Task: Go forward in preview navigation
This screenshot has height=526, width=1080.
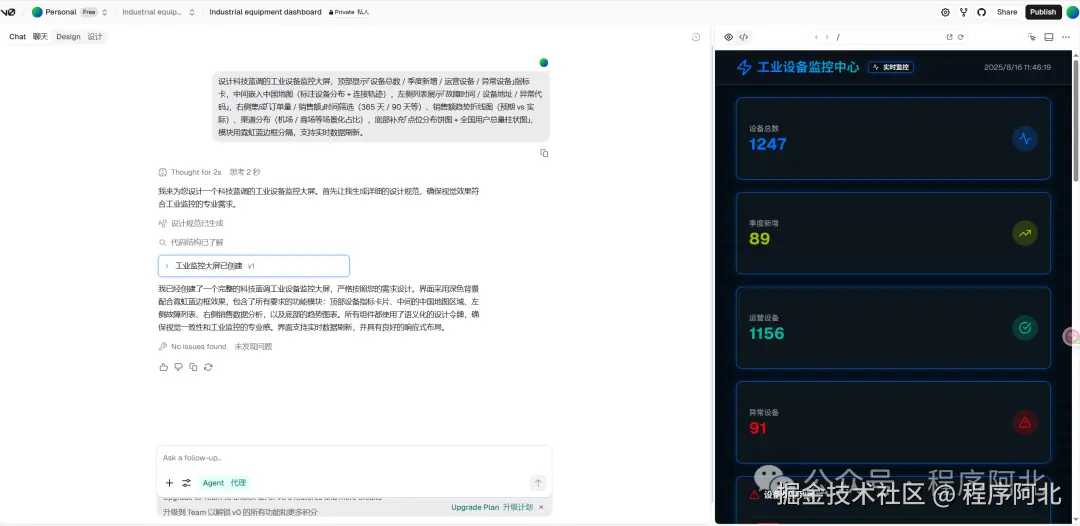Action: tap(827, 37)
